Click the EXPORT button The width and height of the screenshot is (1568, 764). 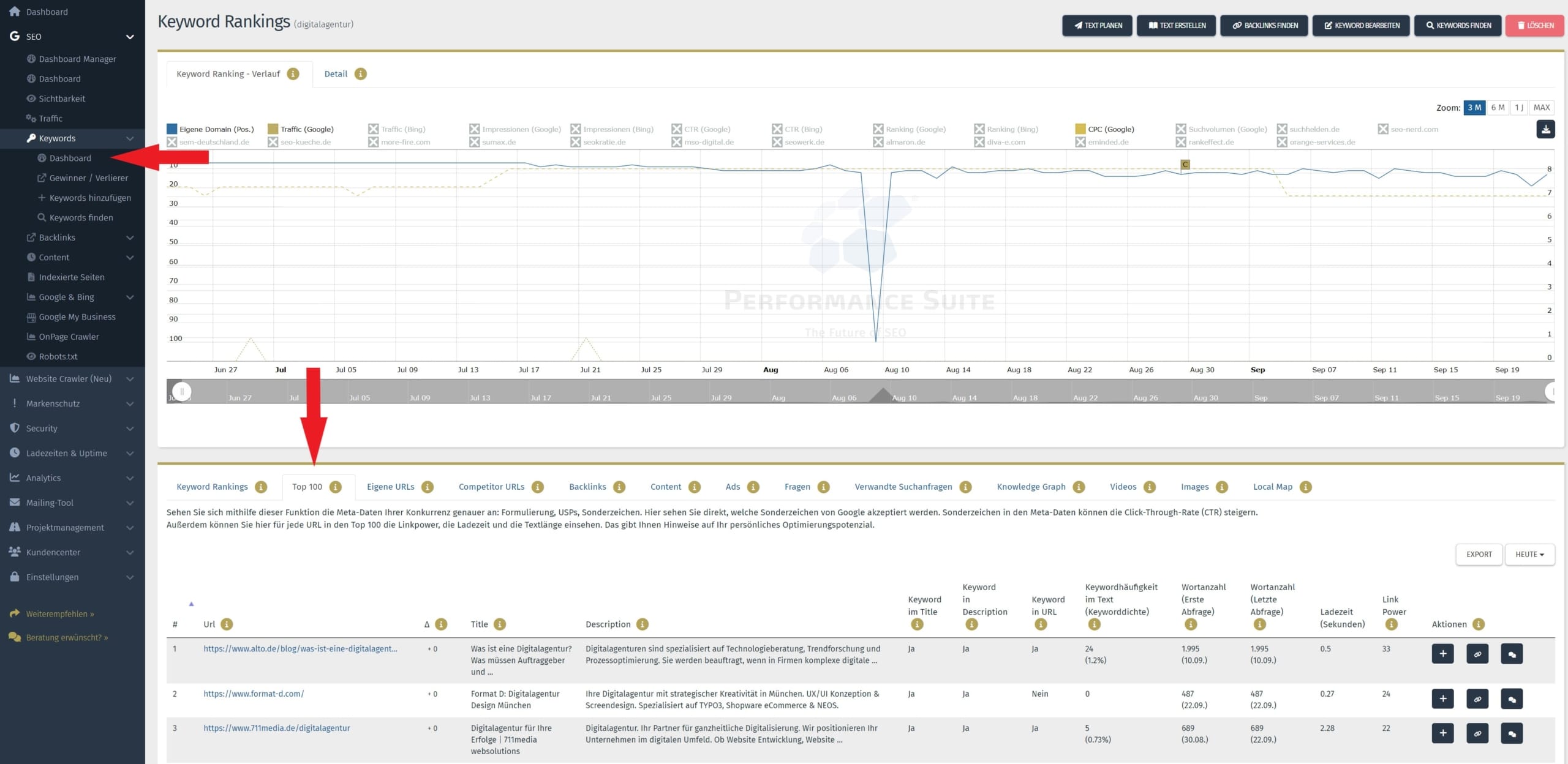tap(1479, 555)
